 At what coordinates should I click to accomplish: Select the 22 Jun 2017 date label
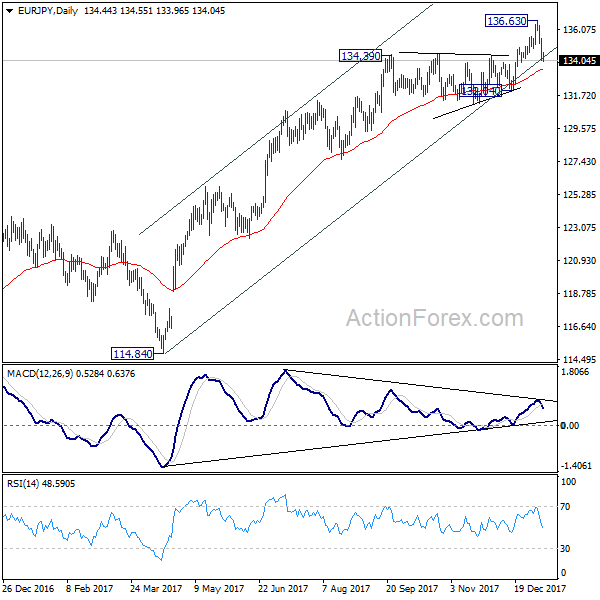point(283,589)
